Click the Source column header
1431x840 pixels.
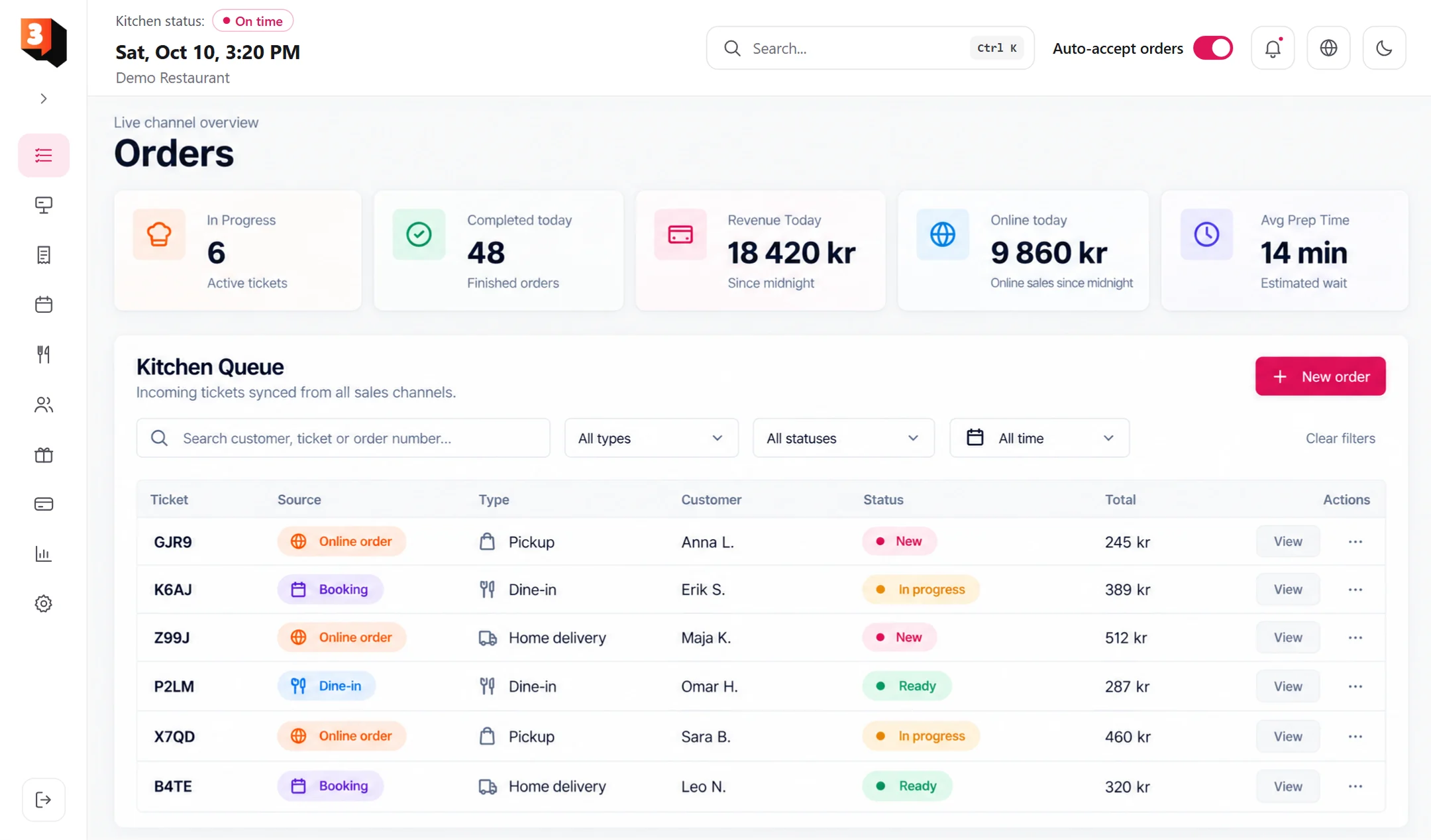(299, 499)
